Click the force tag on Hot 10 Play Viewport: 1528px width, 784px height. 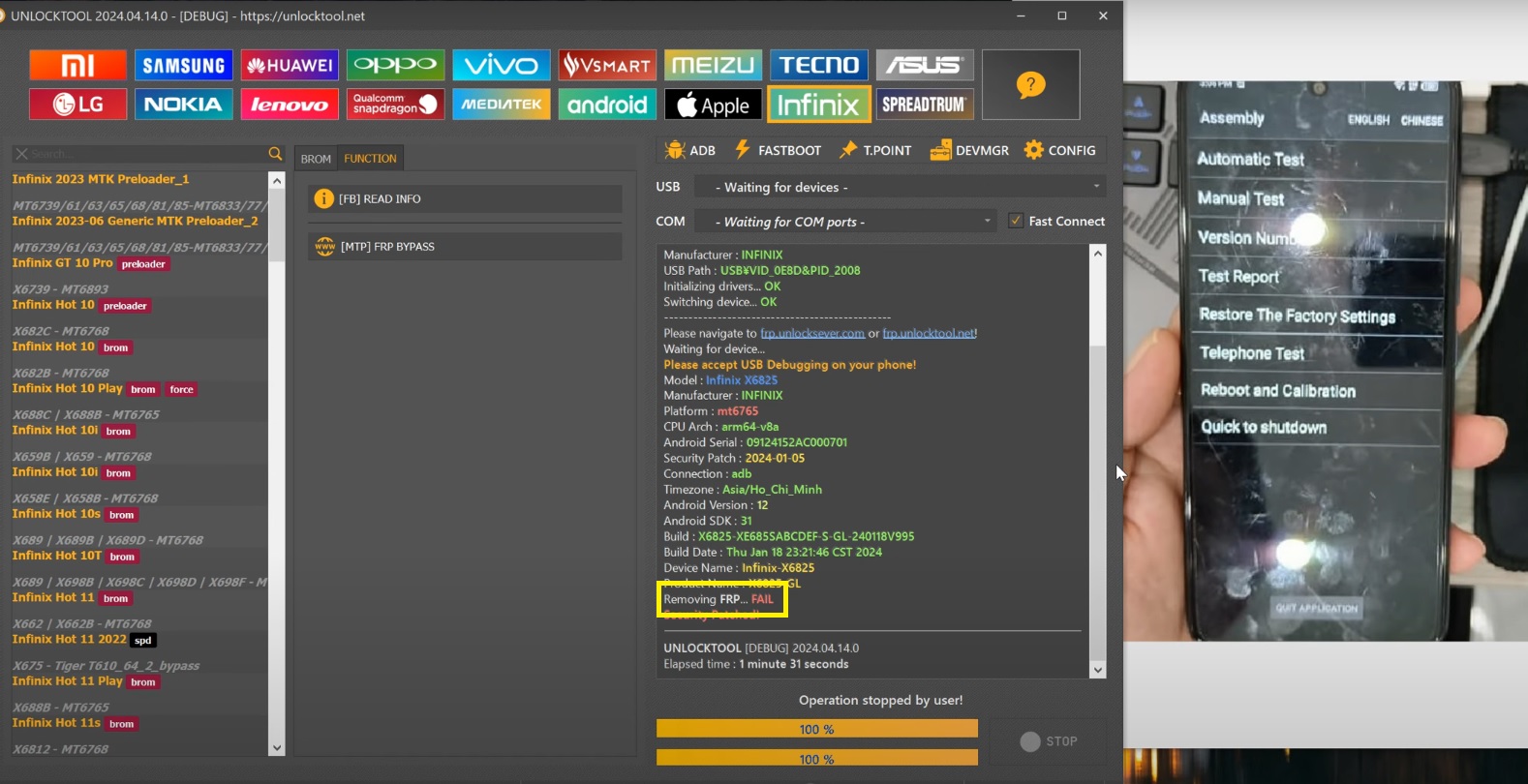point(182,389)
